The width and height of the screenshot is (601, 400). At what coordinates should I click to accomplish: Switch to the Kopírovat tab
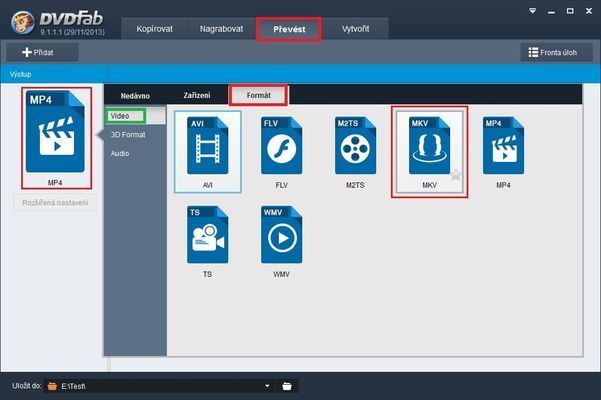154,29
